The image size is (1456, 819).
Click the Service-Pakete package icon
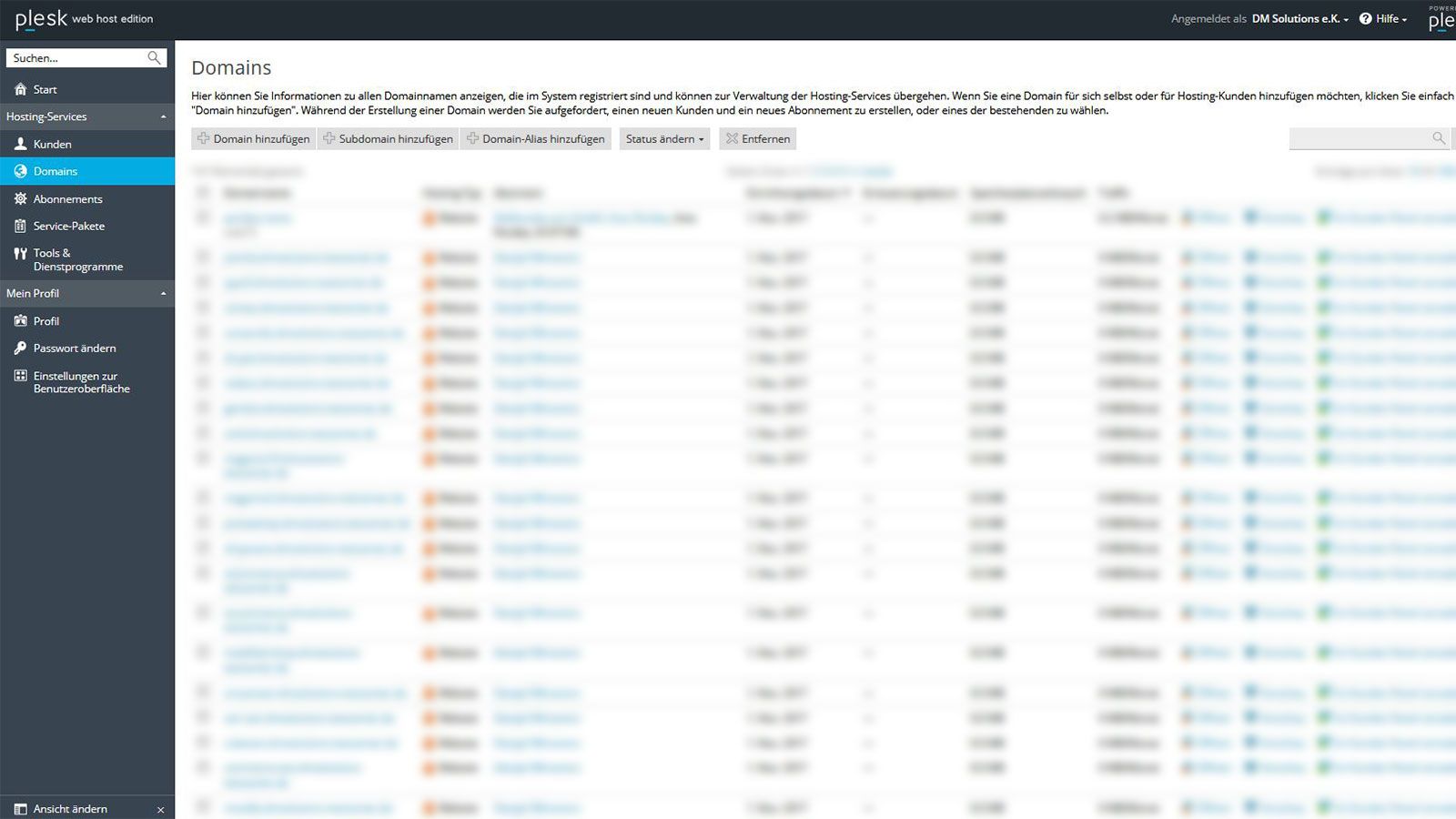(x=20, y=226)
